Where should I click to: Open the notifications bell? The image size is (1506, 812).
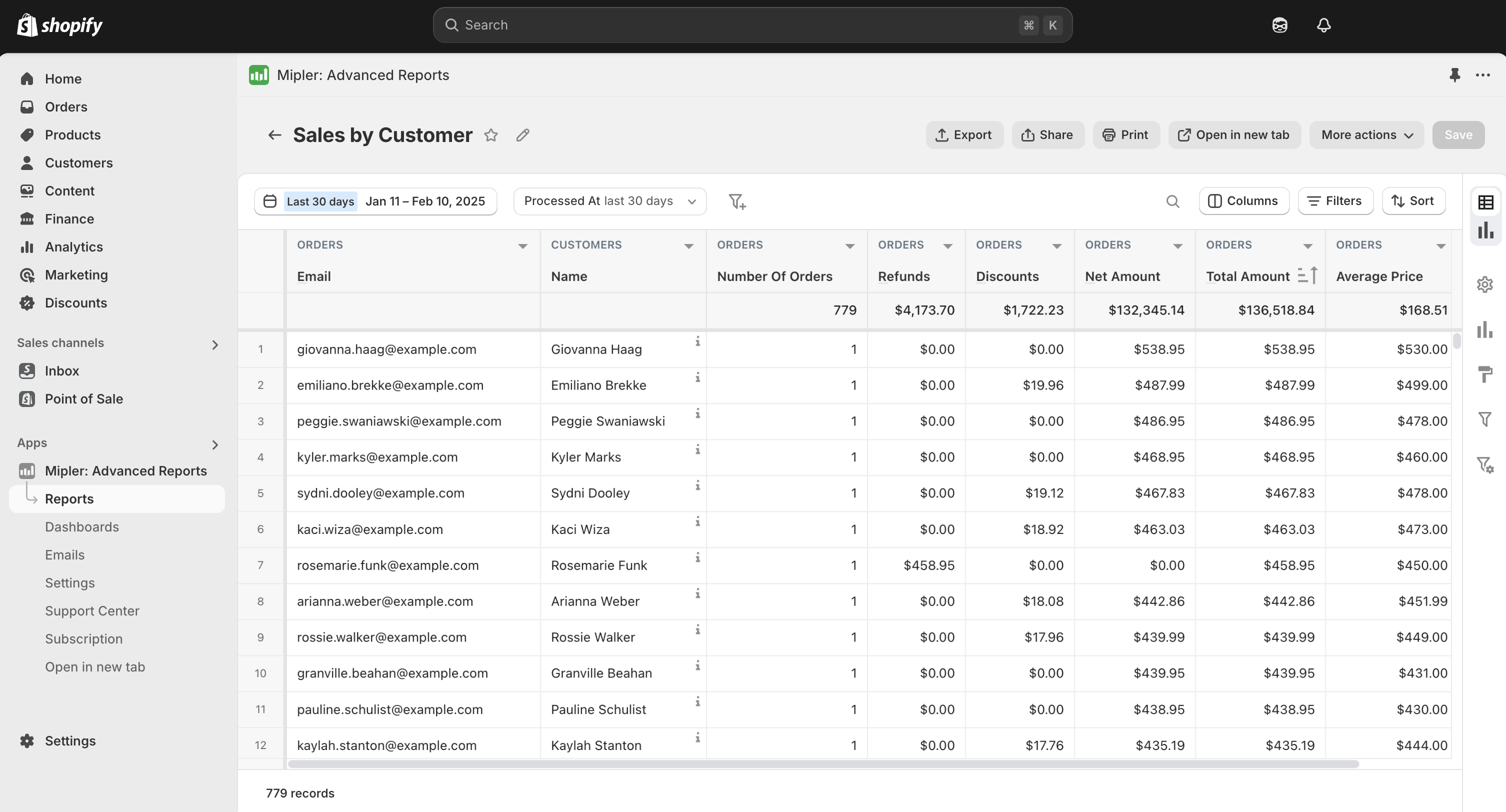(x=1323, y=25)
